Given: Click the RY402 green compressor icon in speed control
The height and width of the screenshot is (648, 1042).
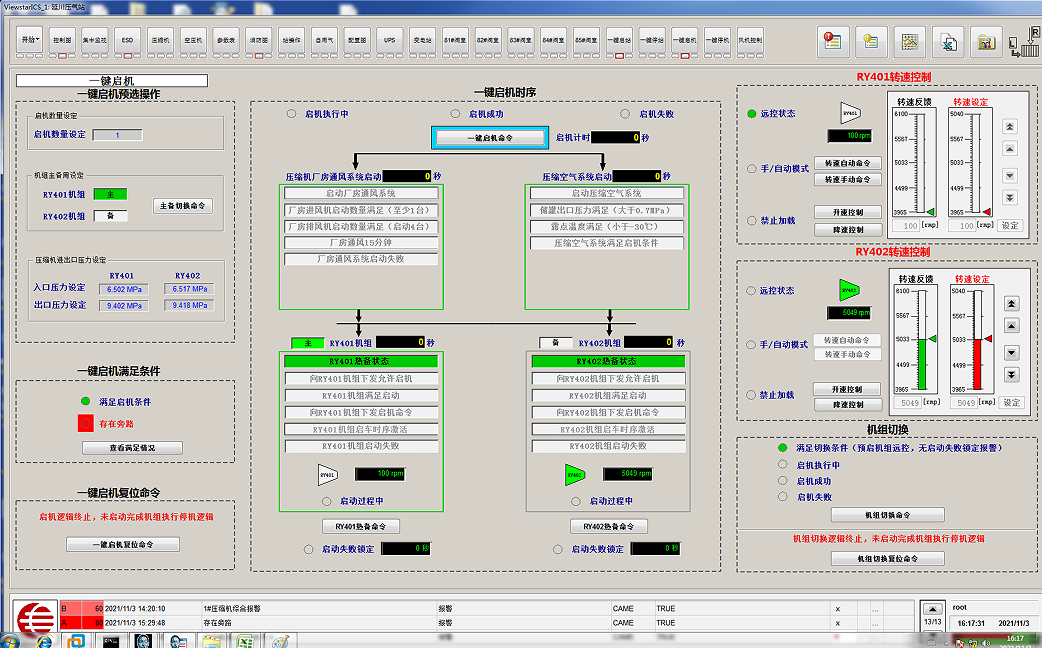Looking at the screenshot, I should click(849, 290).
